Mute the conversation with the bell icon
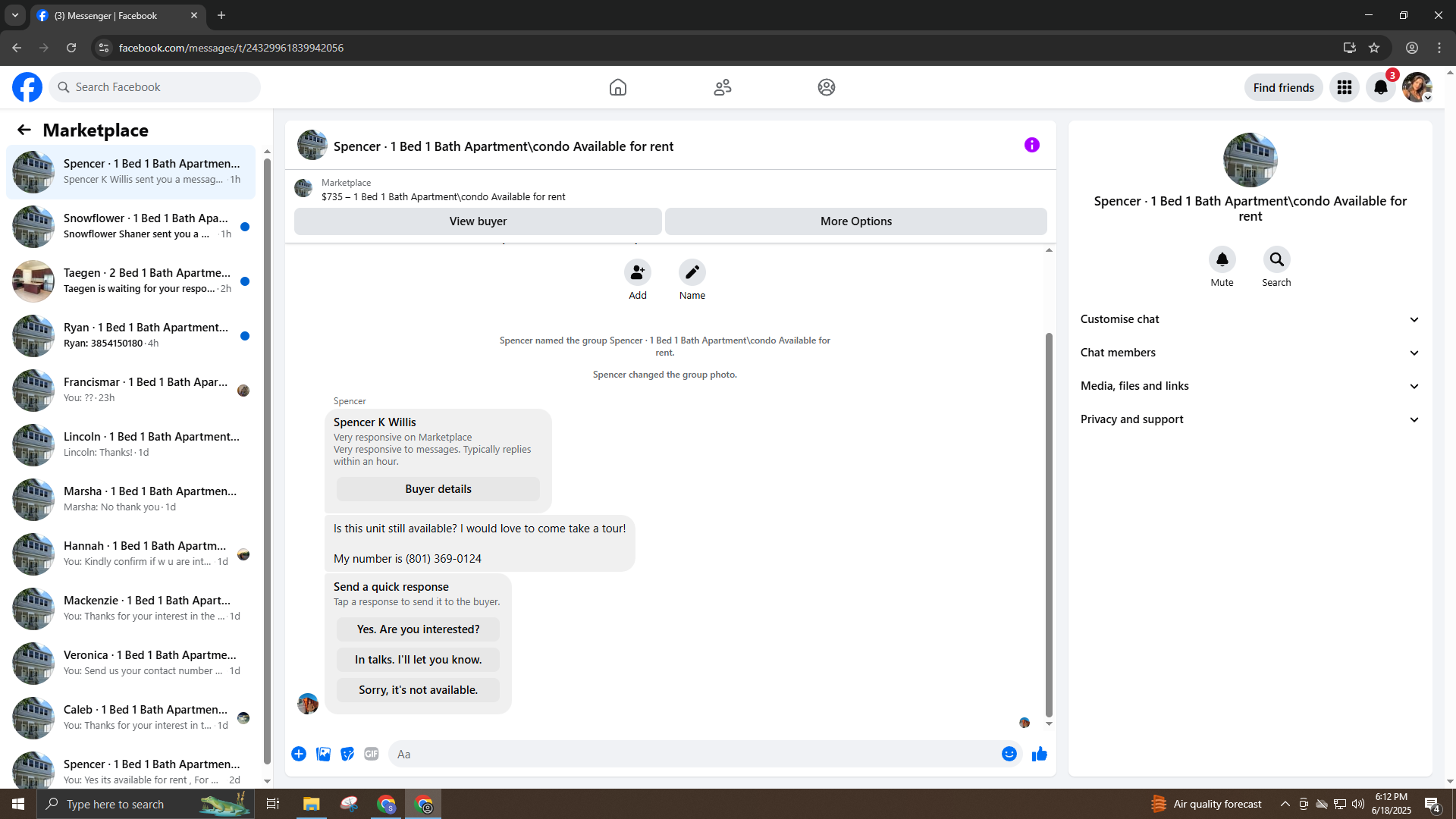The width and height of the screenshot is (1456, 819). (x=1222, y=259)
